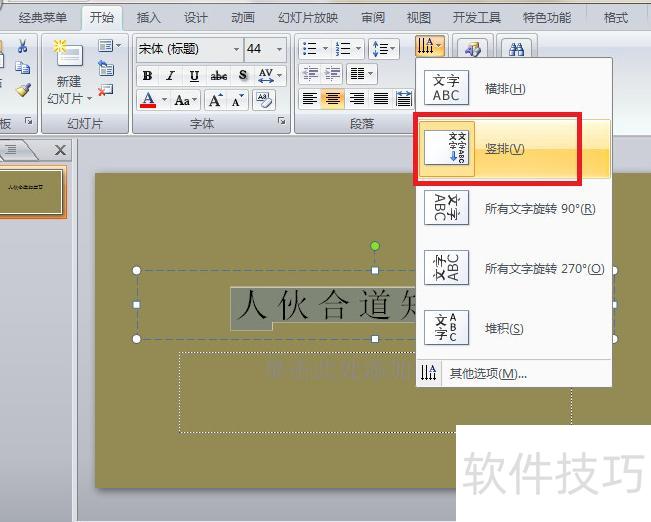This screenshot has width=651, height=522.
Task: Click the New Slide button icon
Action: pos(69,54)
